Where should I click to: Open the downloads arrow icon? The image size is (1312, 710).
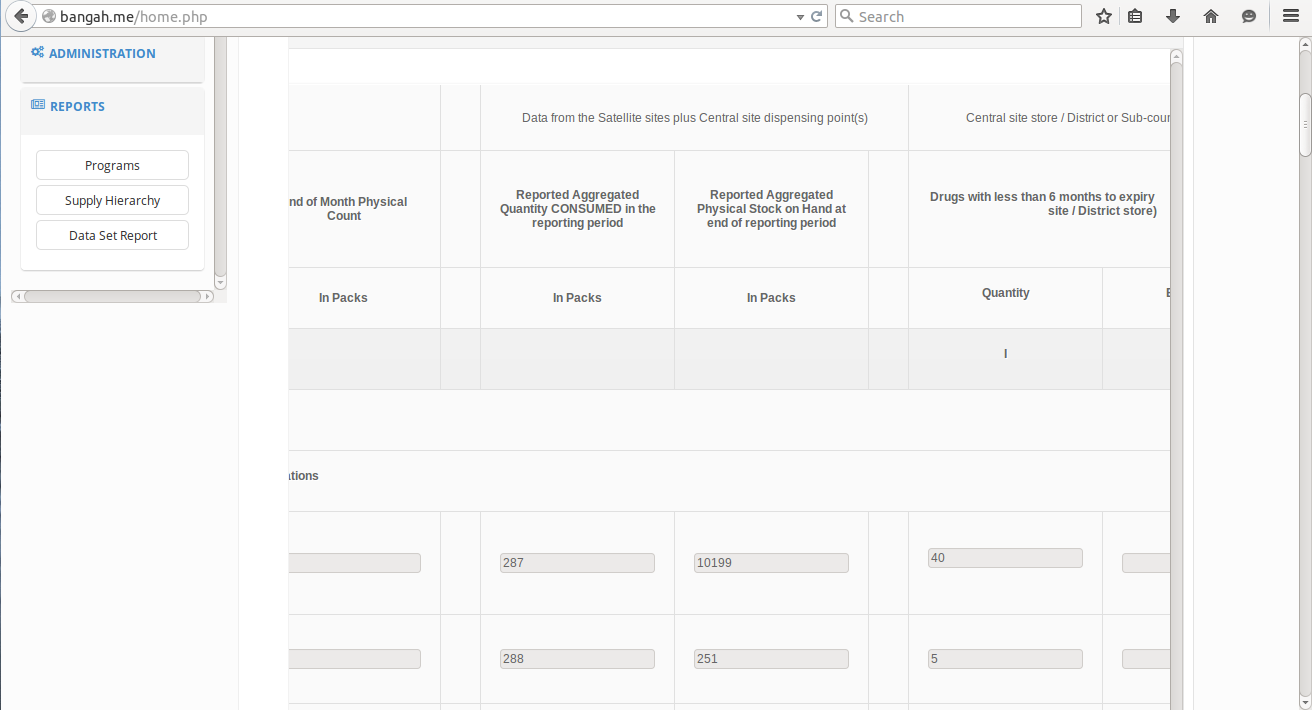click(1173, 16)
